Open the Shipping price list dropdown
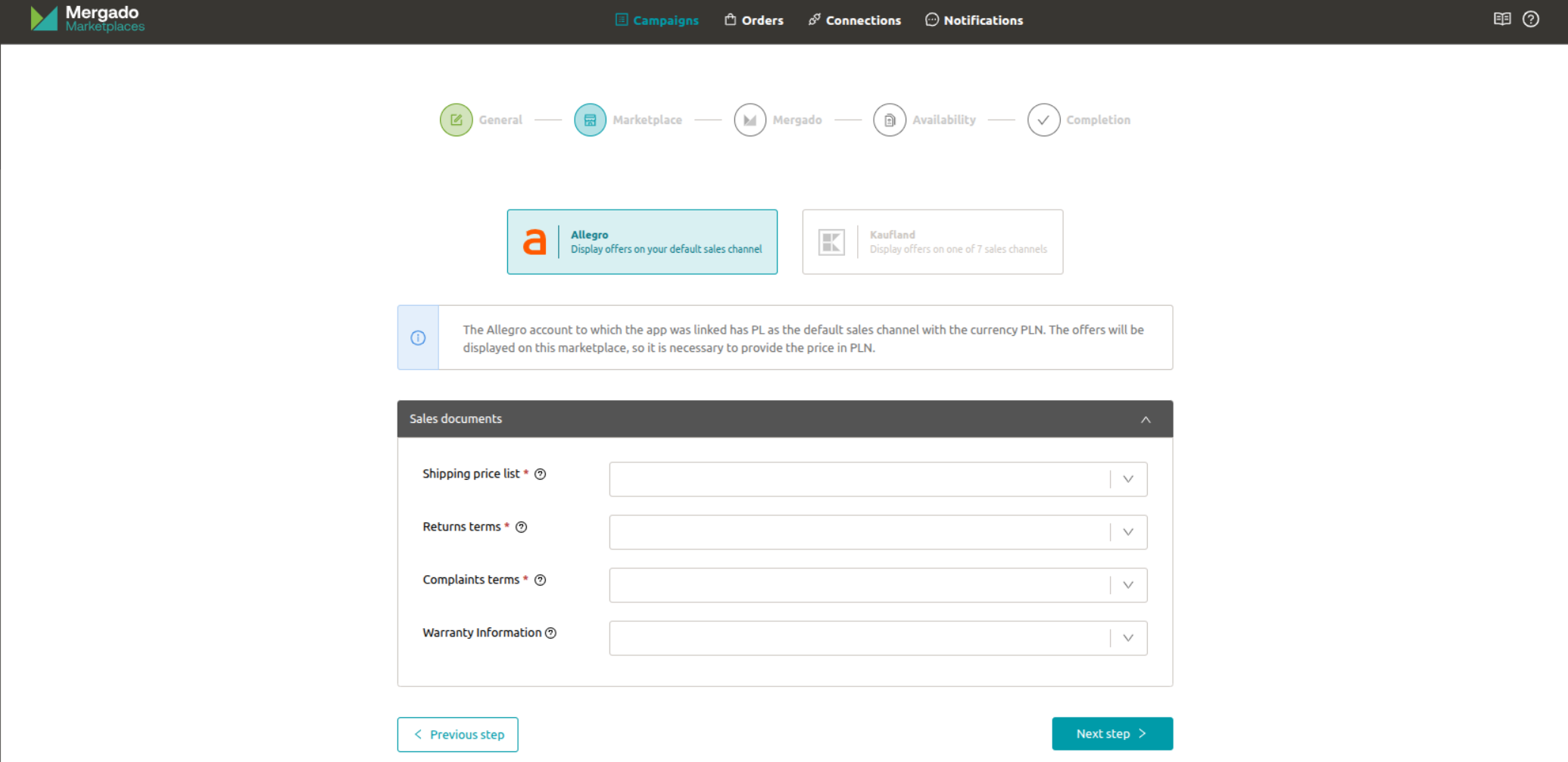1568x762 pixels. pyautogui.click(x=878, y=479)
